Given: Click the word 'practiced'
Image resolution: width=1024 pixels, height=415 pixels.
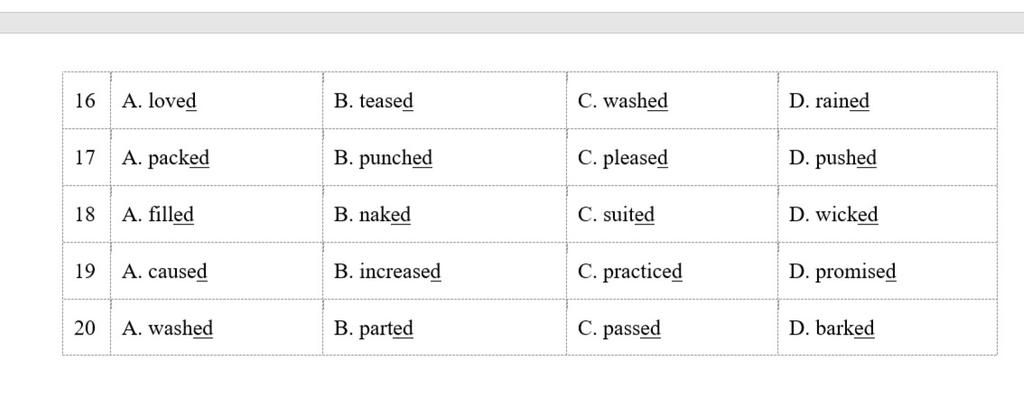Looking at the screenshot, I should (x=642, y=272).
